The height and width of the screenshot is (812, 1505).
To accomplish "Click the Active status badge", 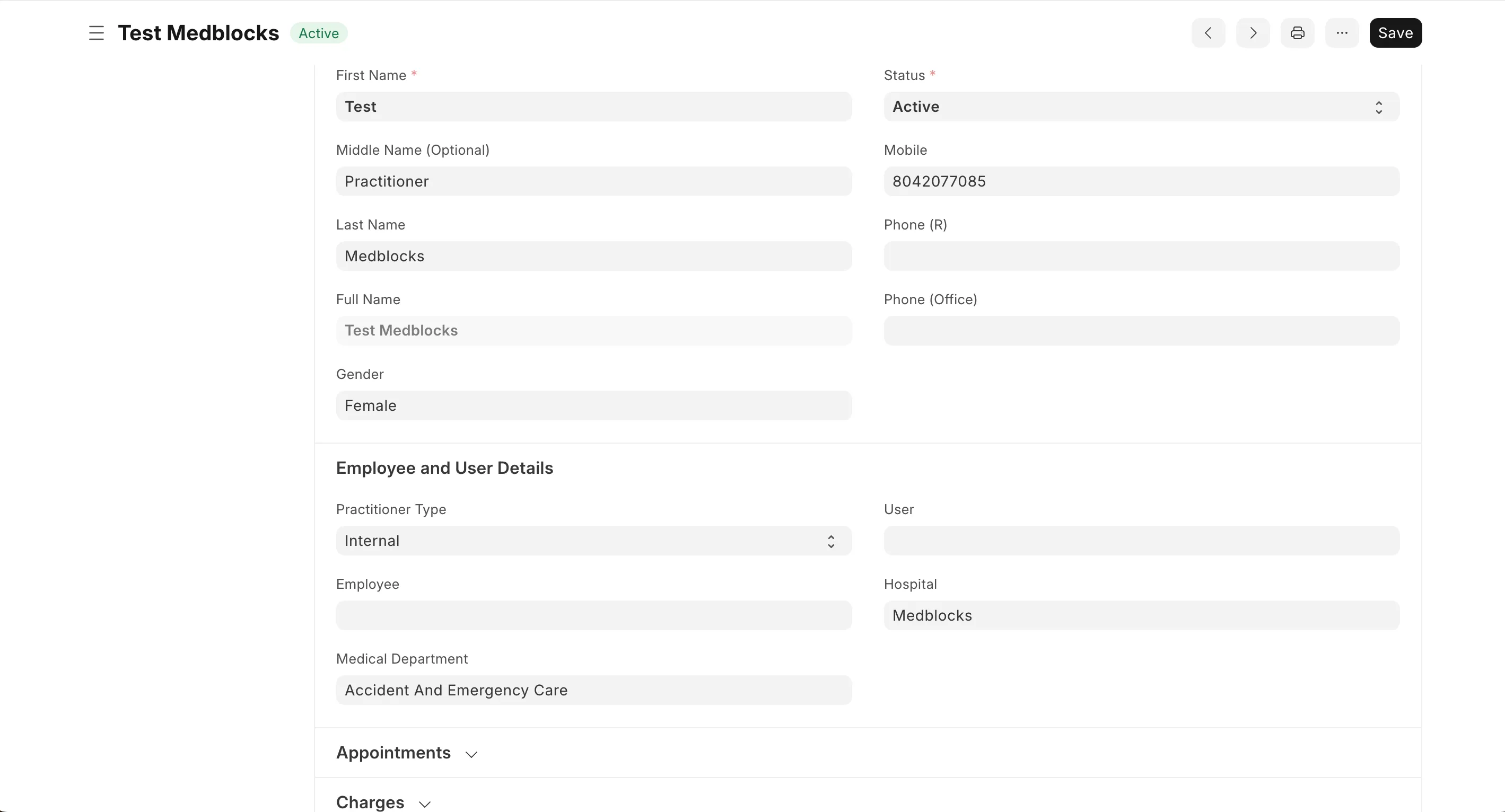I will pos(318,33).
